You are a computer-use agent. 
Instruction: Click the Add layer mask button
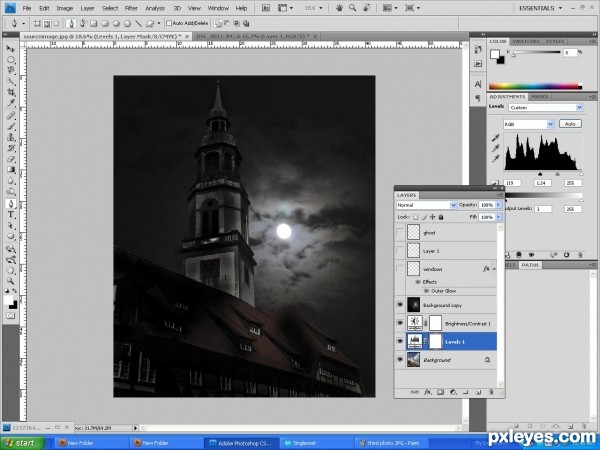pyautogui.click(x=440, y=392)
